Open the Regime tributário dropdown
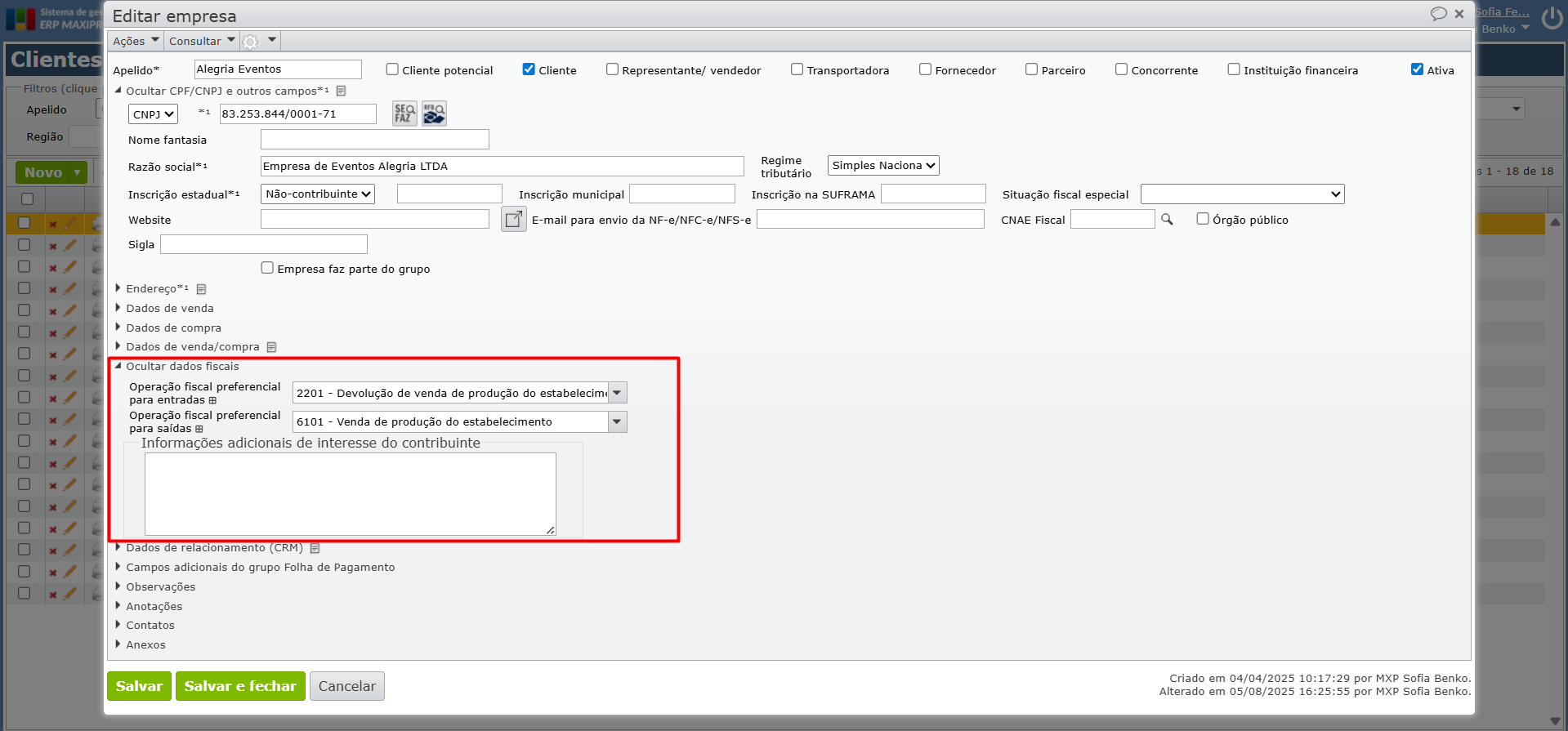The width and height of the screenshot is (1568, 731). [883, 166]
